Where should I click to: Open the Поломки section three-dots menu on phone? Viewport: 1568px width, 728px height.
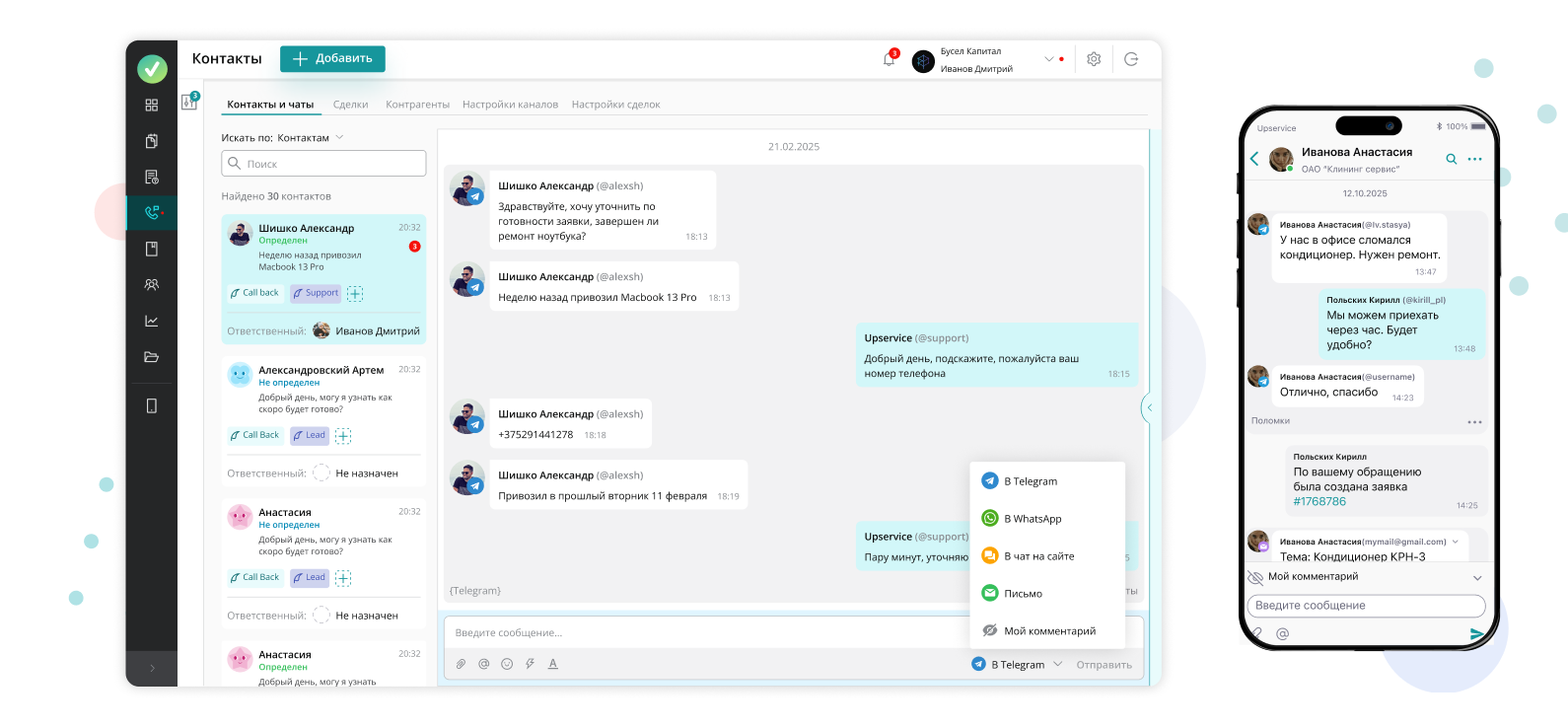tap(1474, 421)
